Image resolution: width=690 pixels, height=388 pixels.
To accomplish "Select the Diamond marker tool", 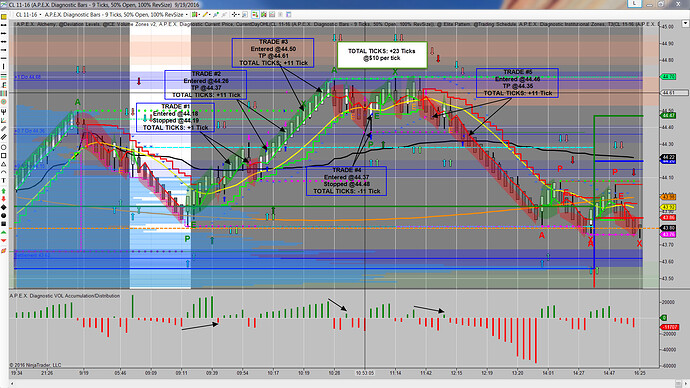I will coord(4,207).
